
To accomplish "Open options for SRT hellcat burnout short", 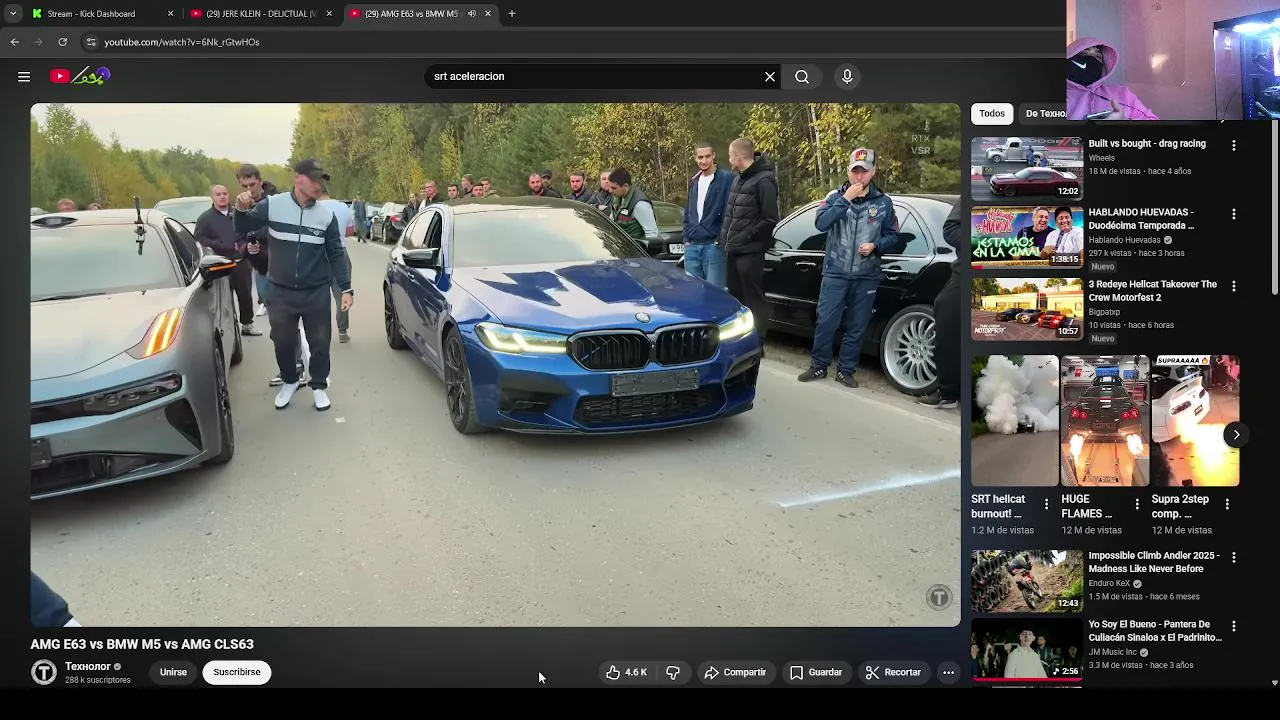I will tap(1046, 504).
